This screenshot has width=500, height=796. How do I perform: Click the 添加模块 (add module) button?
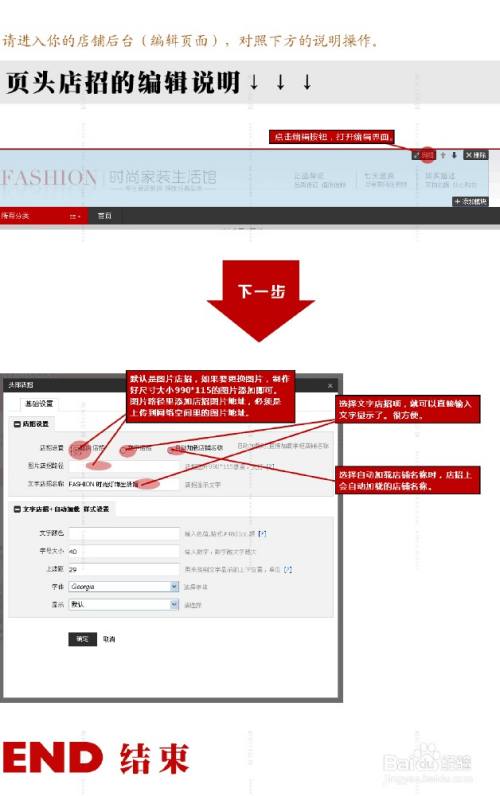pyautogui.click(x=471, y=202)
